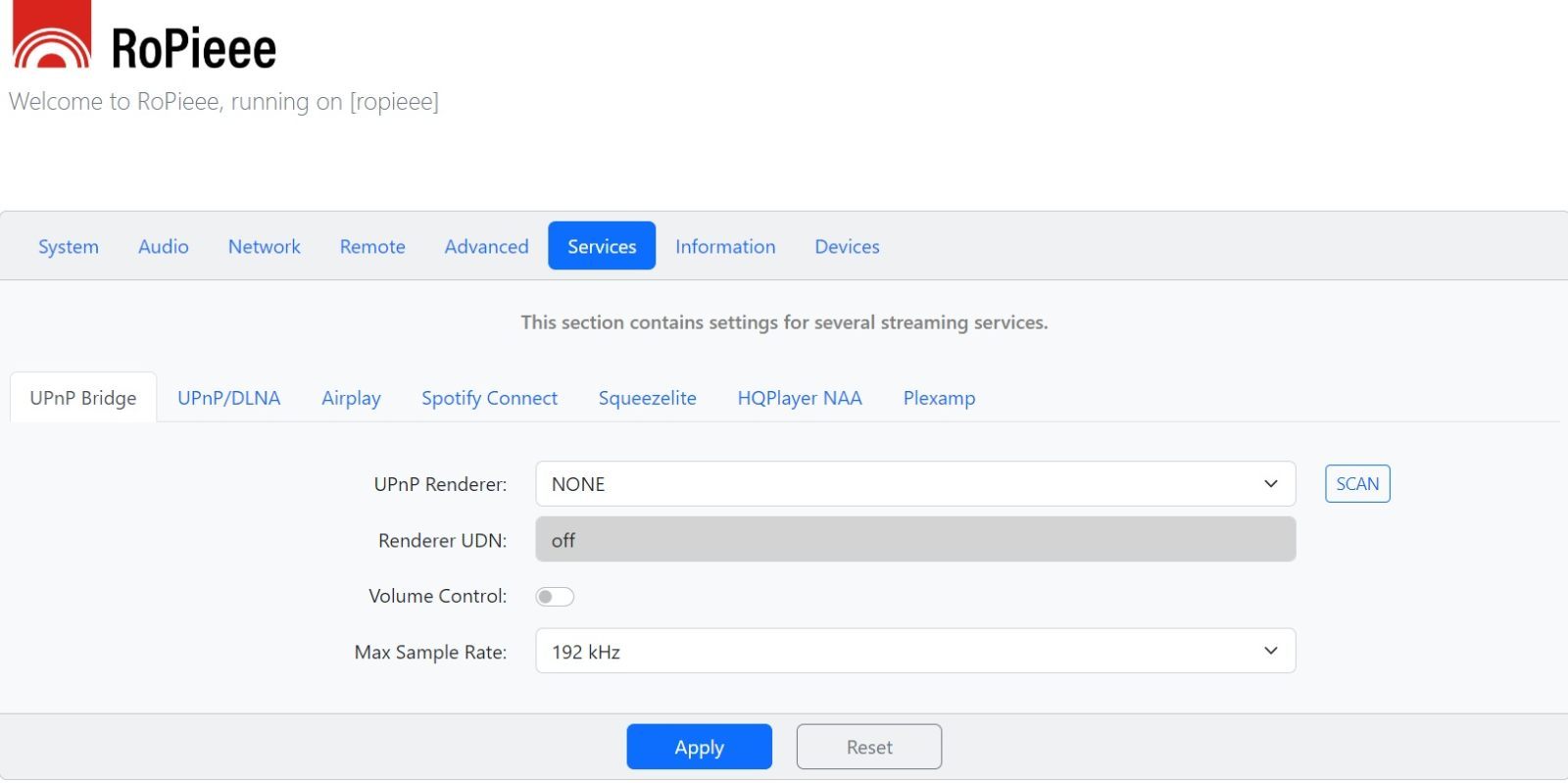Toggle the Volume Control switch
Screen dimensions: 1568x783
pyautogui.click(x=555, y=597)
